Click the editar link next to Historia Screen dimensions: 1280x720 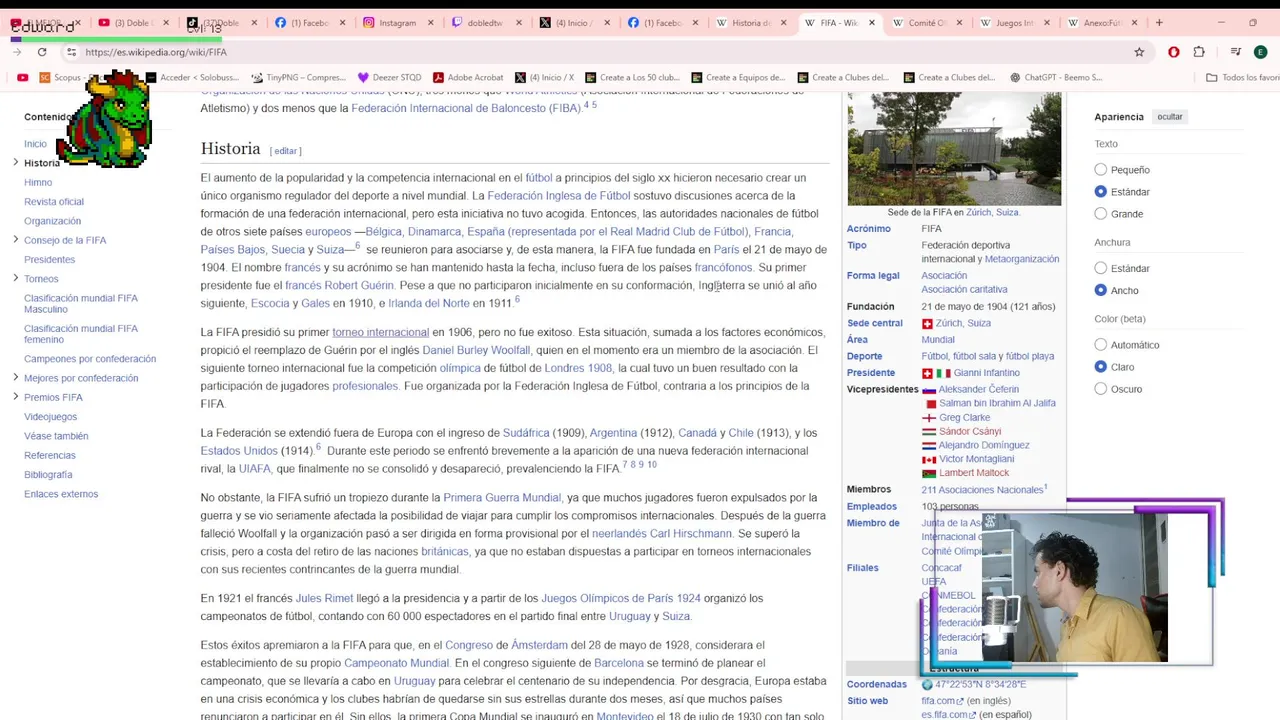pos(285,151)
